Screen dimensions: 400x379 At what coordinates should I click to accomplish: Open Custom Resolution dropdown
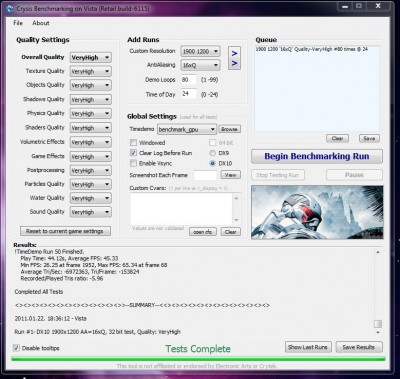point(200,51)
